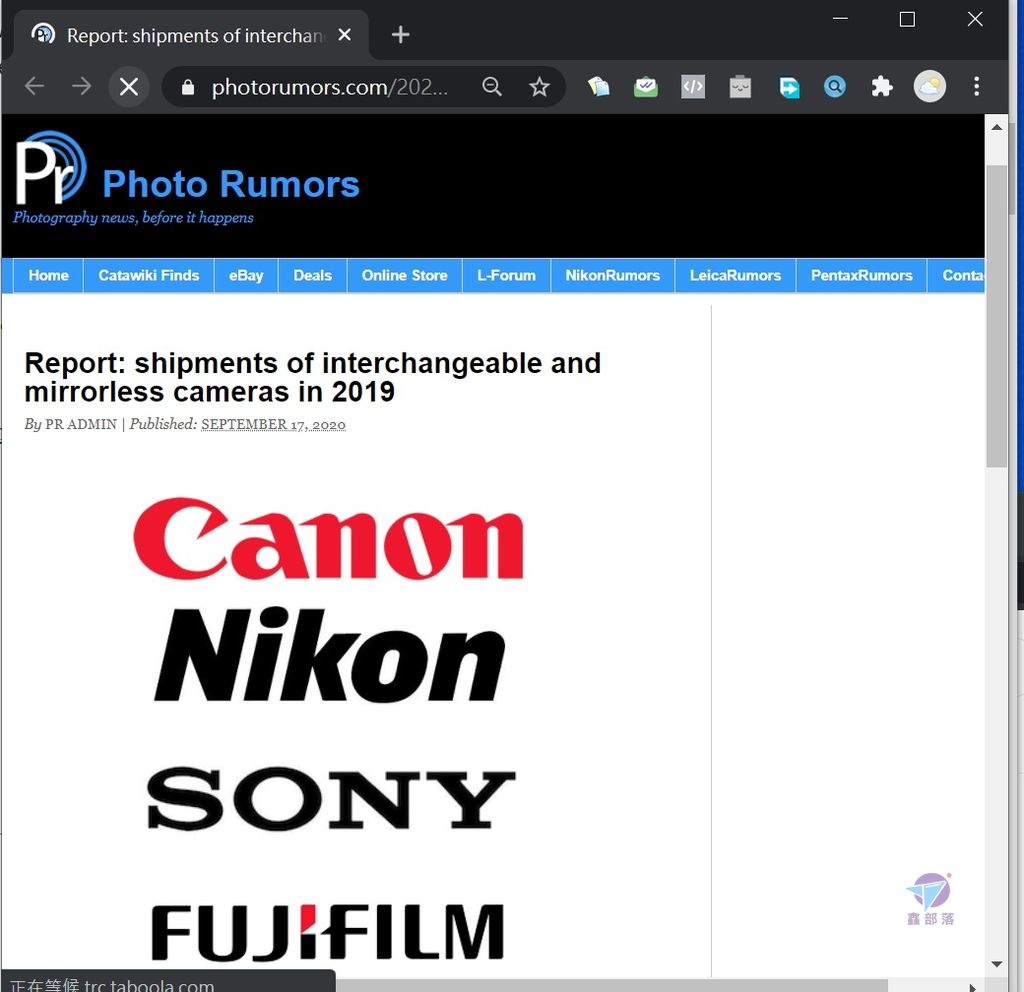1024x992 pixels.
Task: Click the Fujifilm logo image
Action: 328,933
